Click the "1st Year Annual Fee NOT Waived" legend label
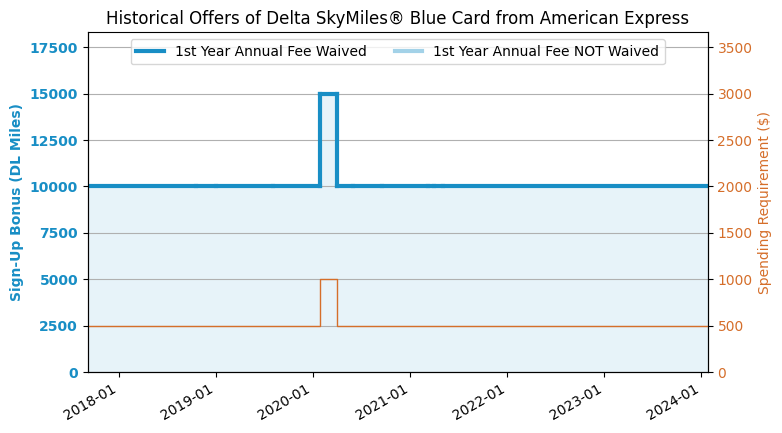The height and width of the screenshot is (433, 782). (x=545, y=51)
